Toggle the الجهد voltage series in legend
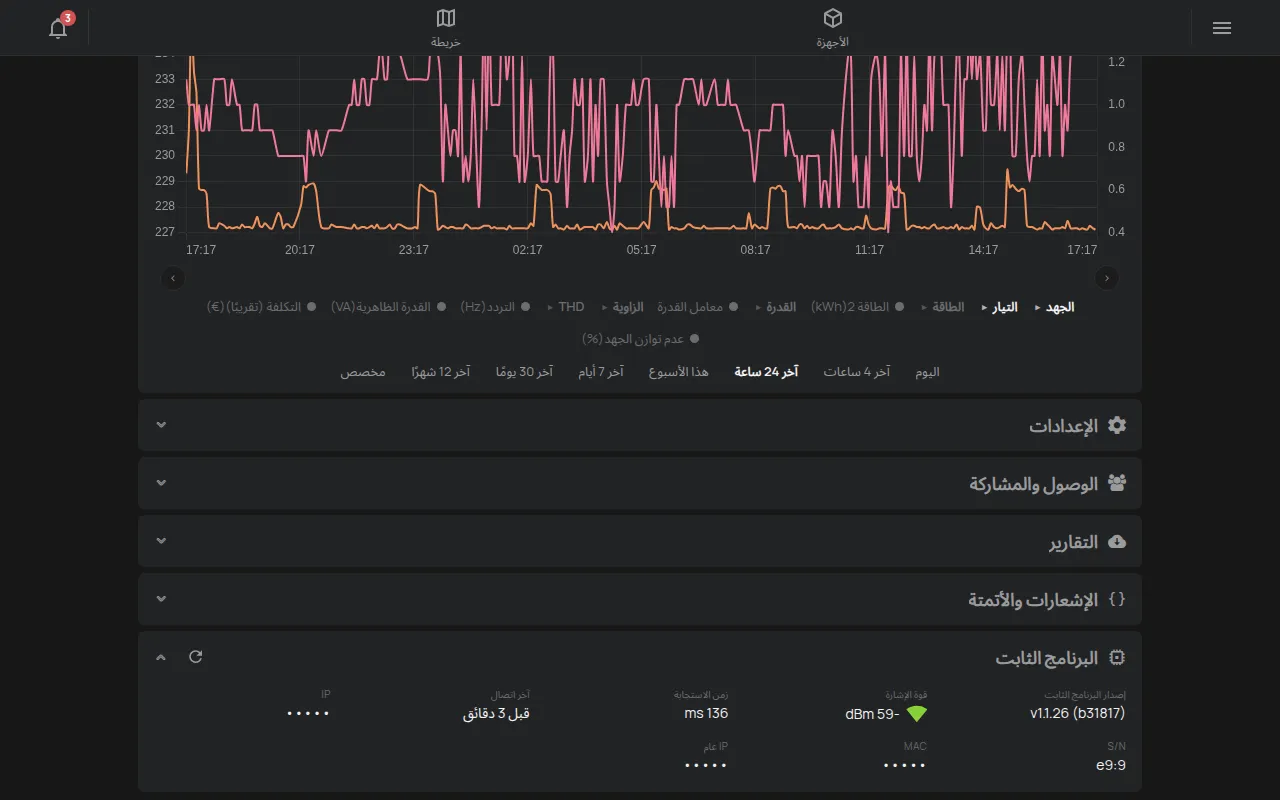Image resolution: width=1280 pixels, height=800 pixels. (1054, 307)
